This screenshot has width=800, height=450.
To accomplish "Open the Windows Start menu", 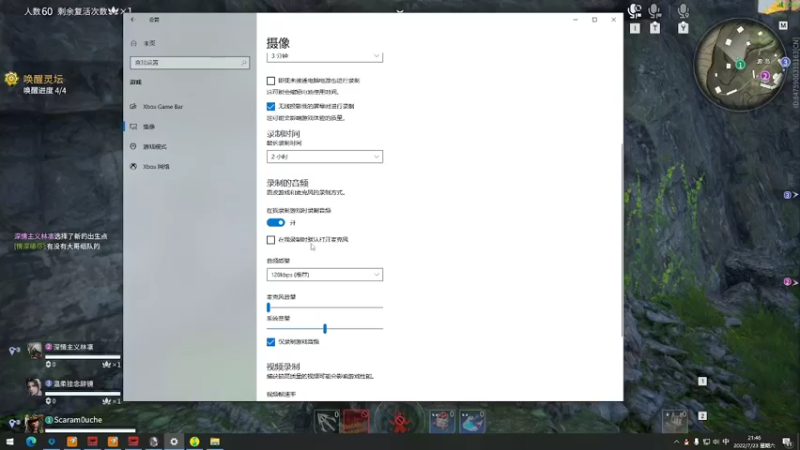I will click(10, 441).
